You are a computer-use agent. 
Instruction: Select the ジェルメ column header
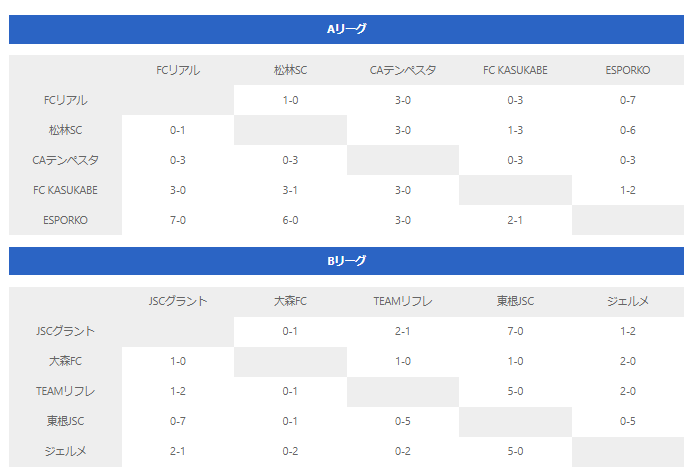(x=628, y=301)
